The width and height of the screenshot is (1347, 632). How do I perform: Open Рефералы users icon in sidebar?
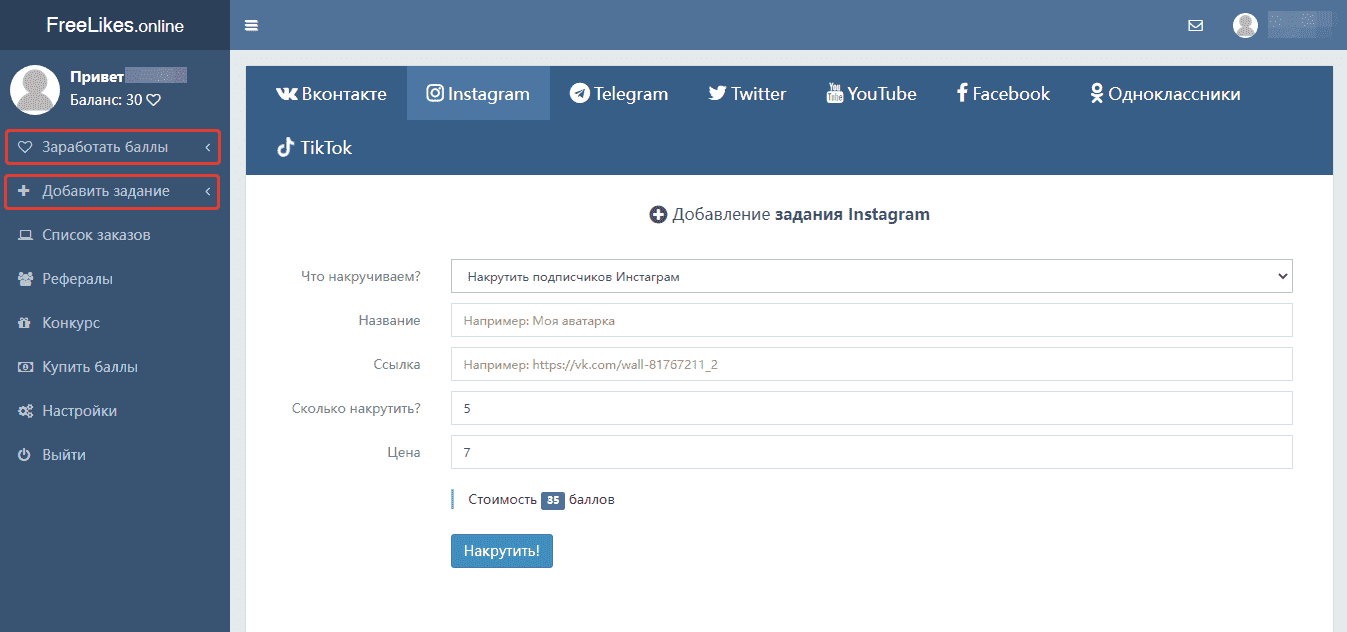tap(25, 279)
